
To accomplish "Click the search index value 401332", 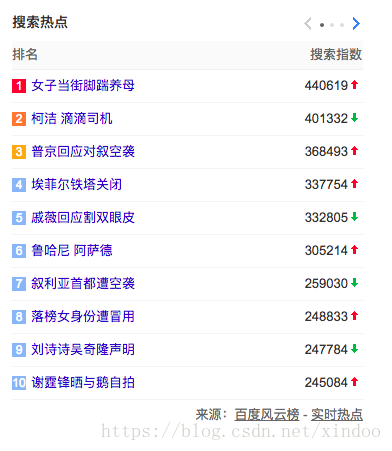I will 326,119.
